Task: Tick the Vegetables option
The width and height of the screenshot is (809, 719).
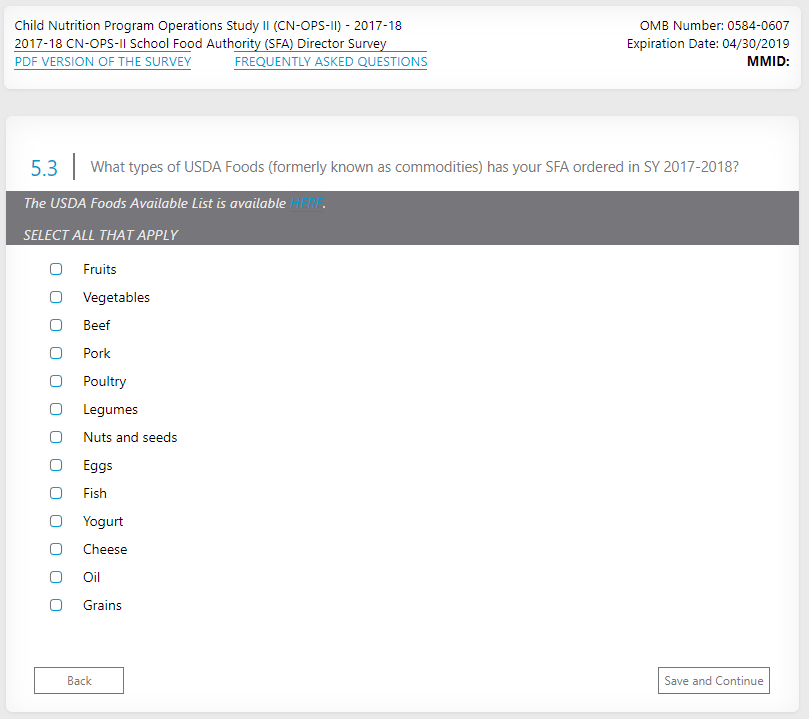Action: tap(56, 297)
